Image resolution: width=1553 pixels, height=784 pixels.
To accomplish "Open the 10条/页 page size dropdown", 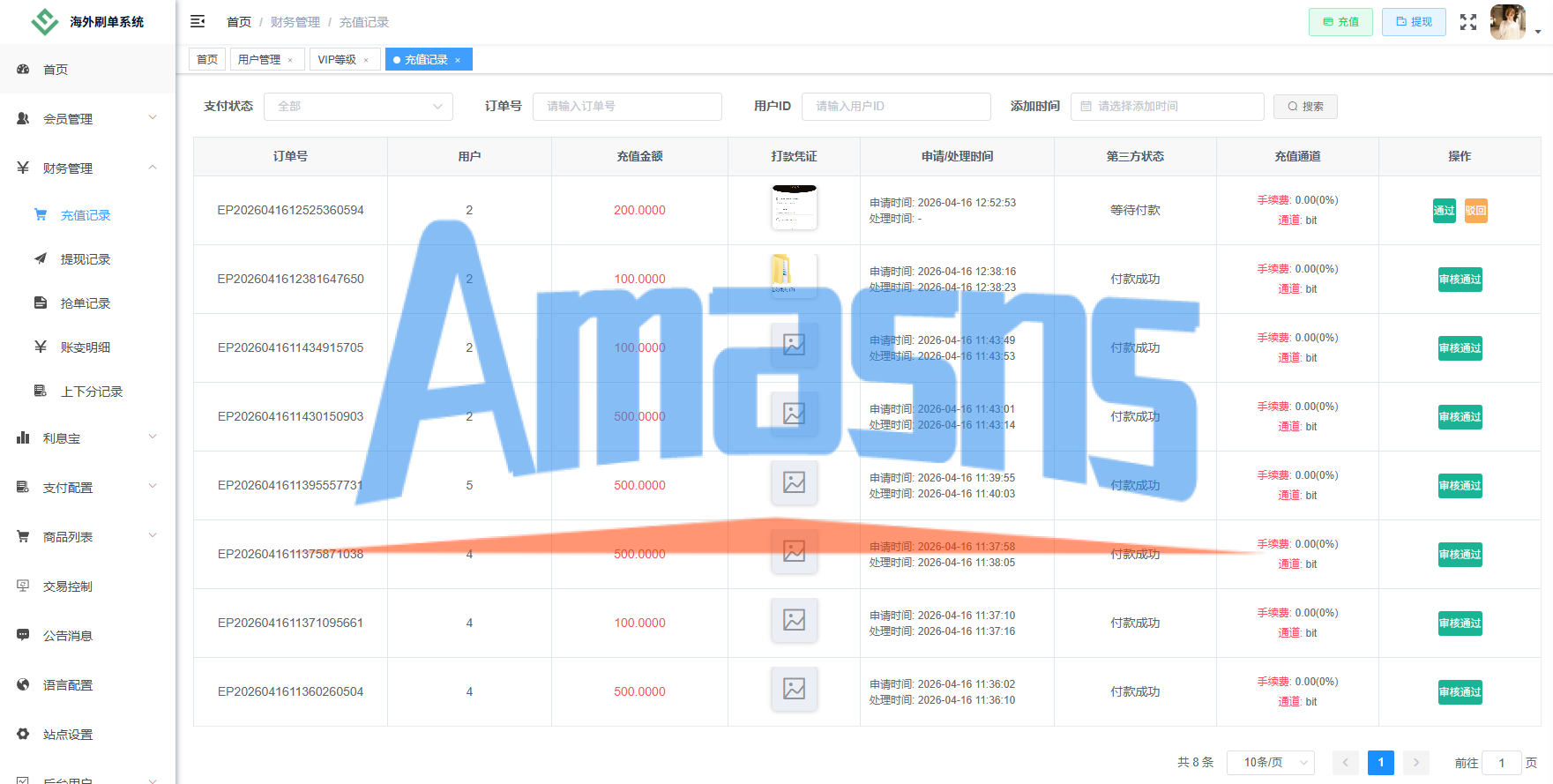I will [1271, 763].
